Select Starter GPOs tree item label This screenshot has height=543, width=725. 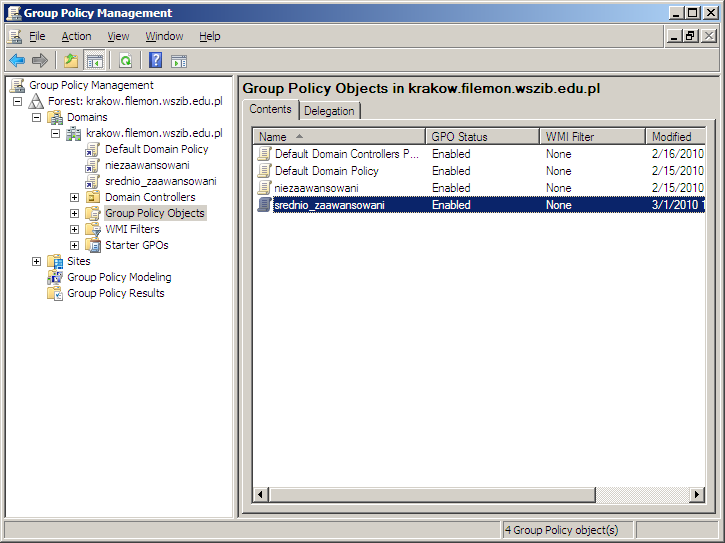(x=137, y=245)
